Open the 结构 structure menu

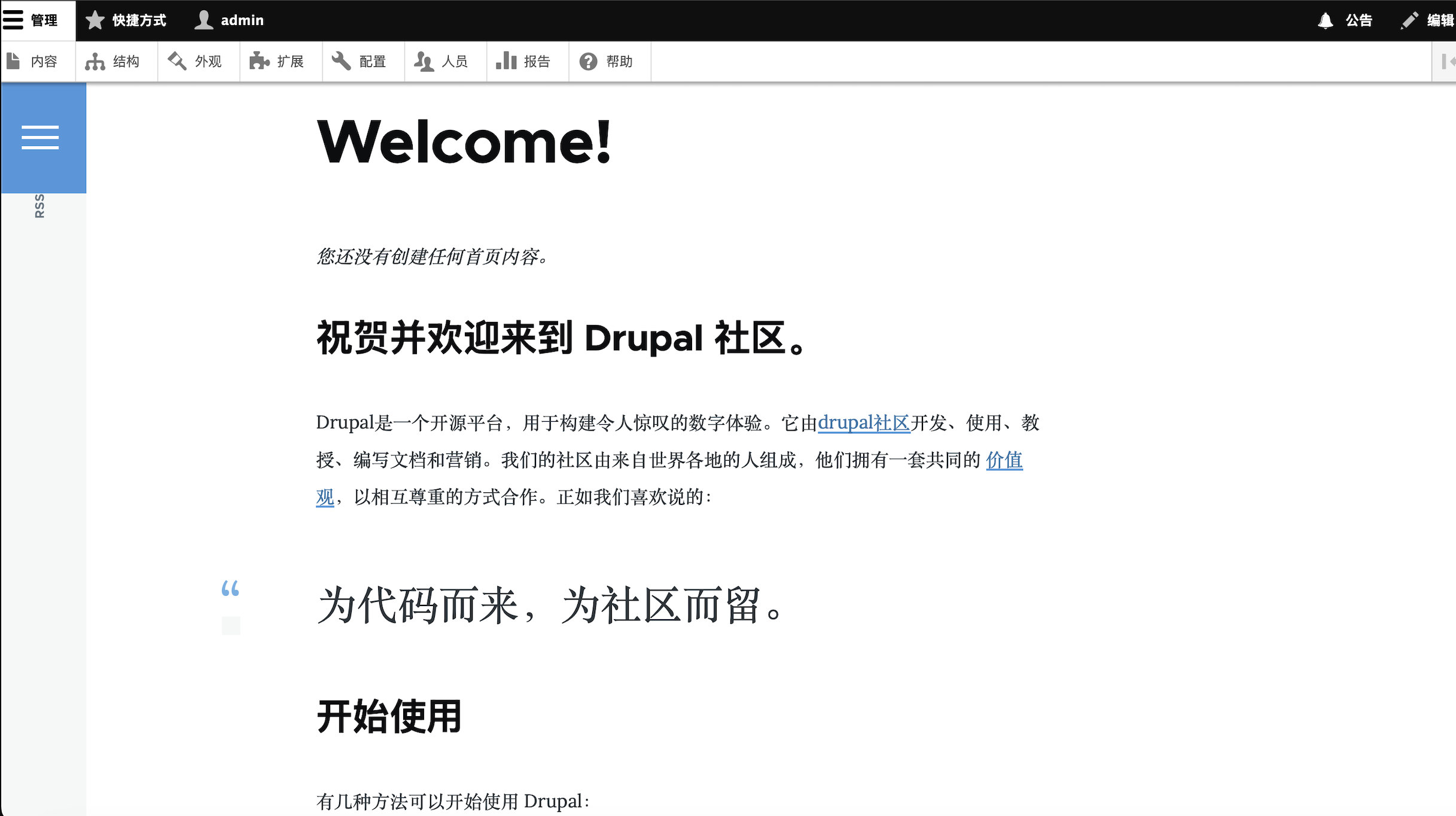click(117, 61)
